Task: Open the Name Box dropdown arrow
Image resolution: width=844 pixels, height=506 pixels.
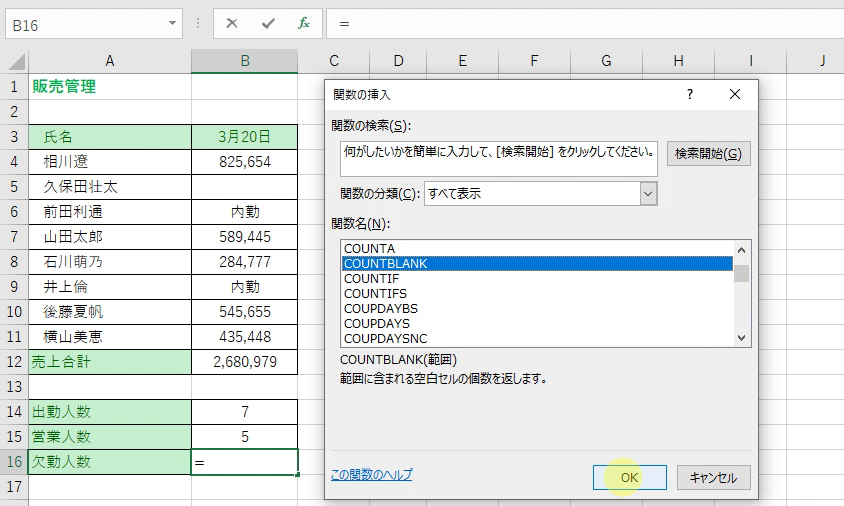Action: point(174,22)
